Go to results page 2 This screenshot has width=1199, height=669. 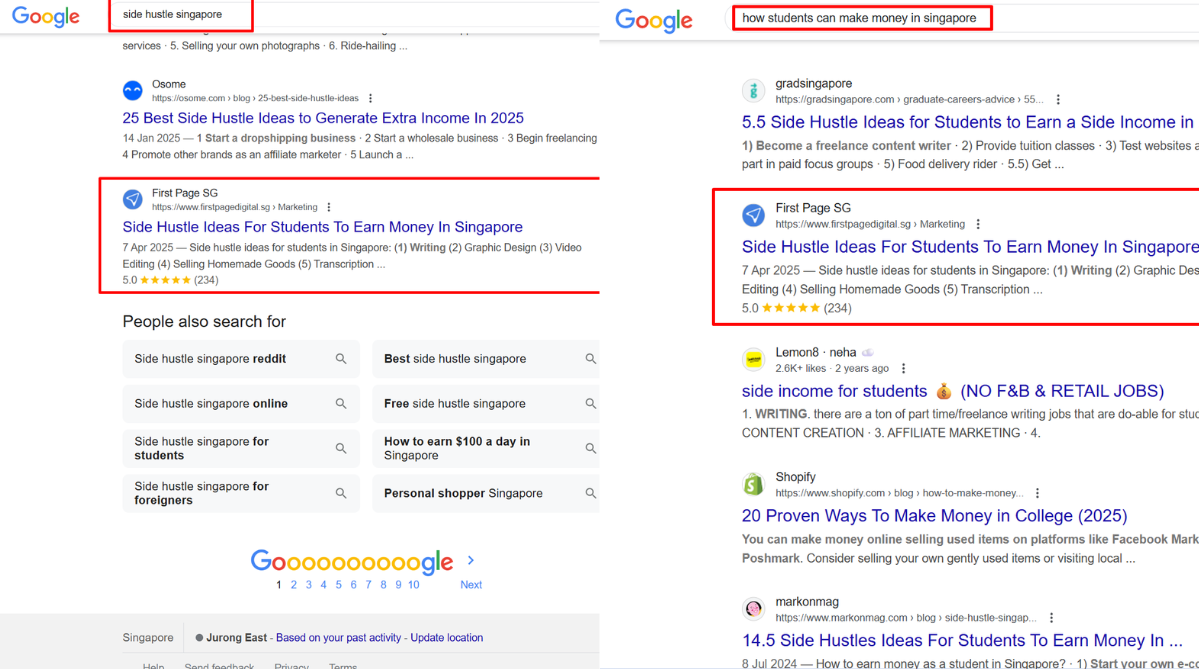click(x=294, y=585)
